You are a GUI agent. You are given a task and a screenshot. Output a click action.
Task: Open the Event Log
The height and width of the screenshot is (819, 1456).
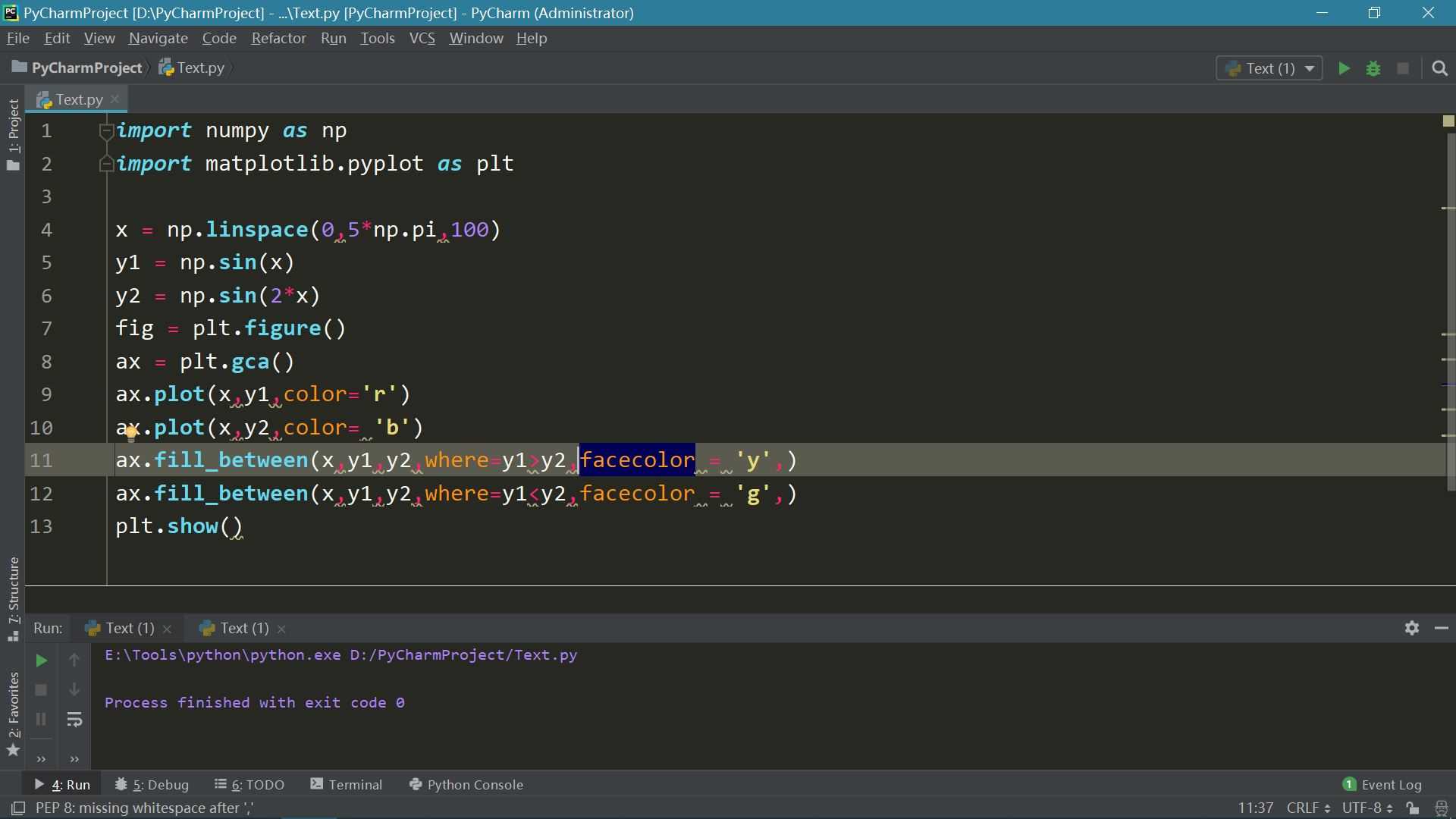point(1382,784)
